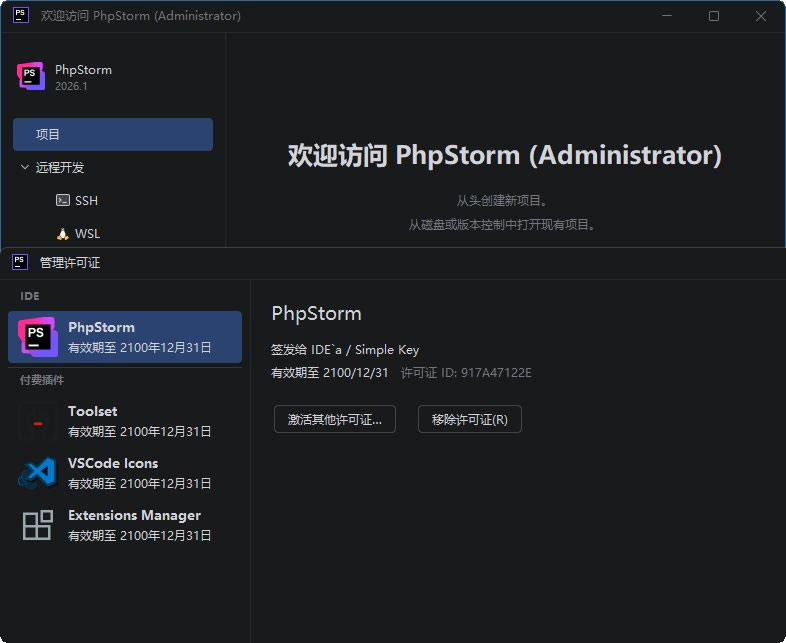Maximize the welcome PhpStorm window

click(x=714, y=16)
